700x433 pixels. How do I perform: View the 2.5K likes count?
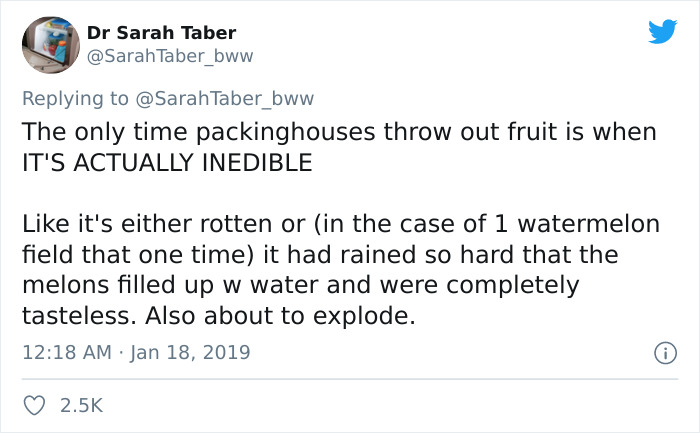[x=81, y=405]
